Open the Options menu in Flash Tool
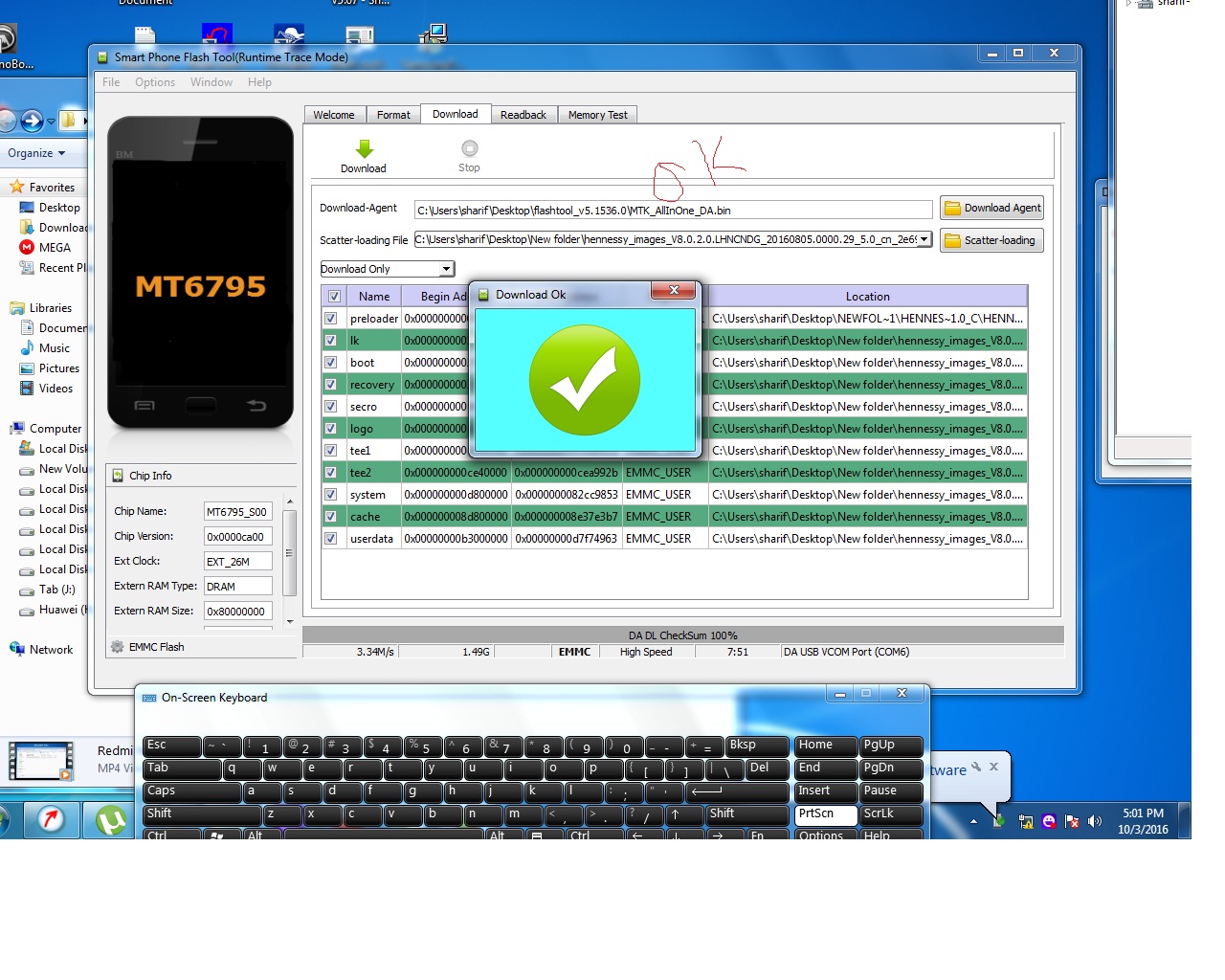 155,82
